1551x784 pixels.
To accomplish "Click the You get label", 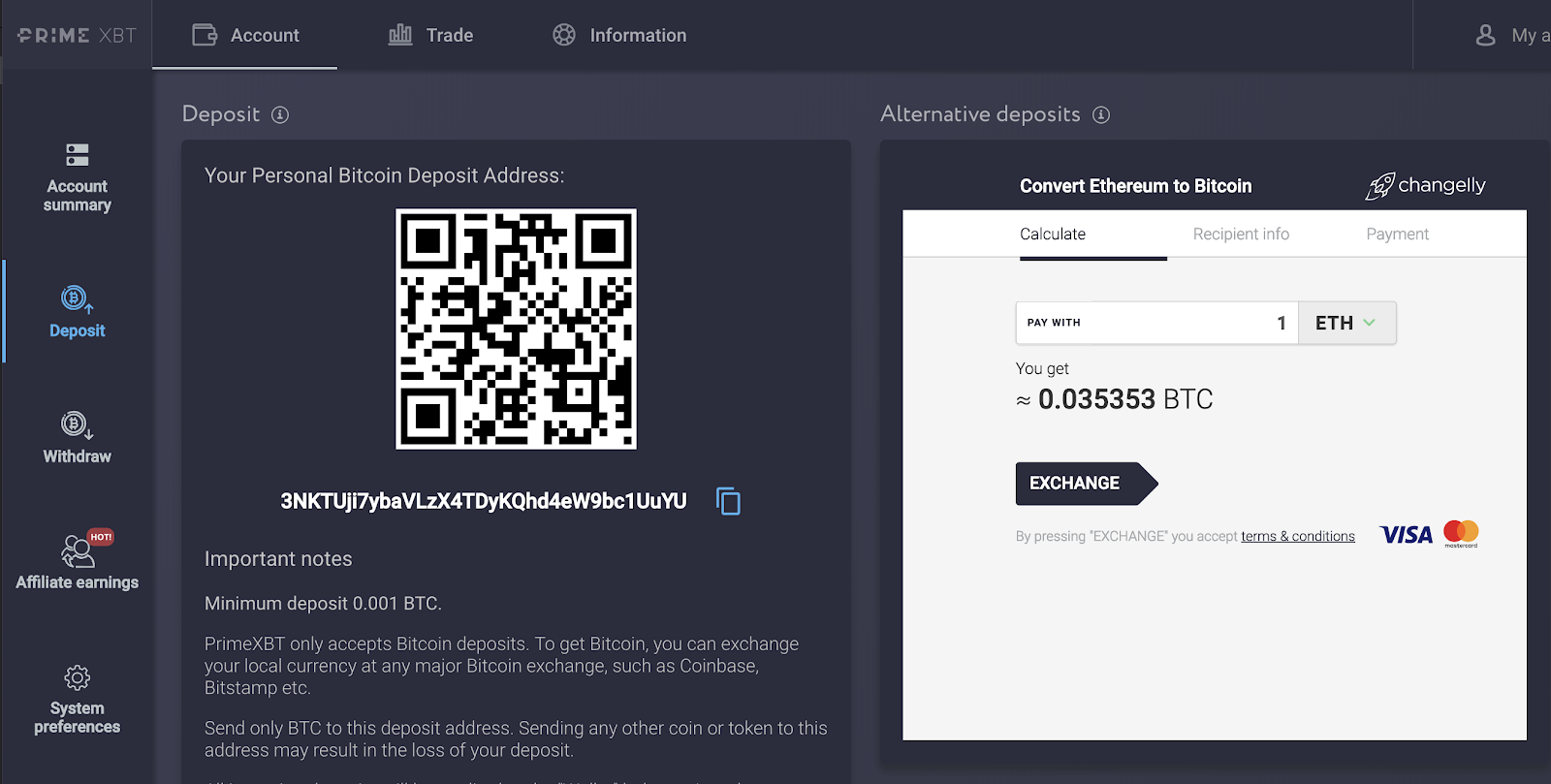I will (1042, 369).
